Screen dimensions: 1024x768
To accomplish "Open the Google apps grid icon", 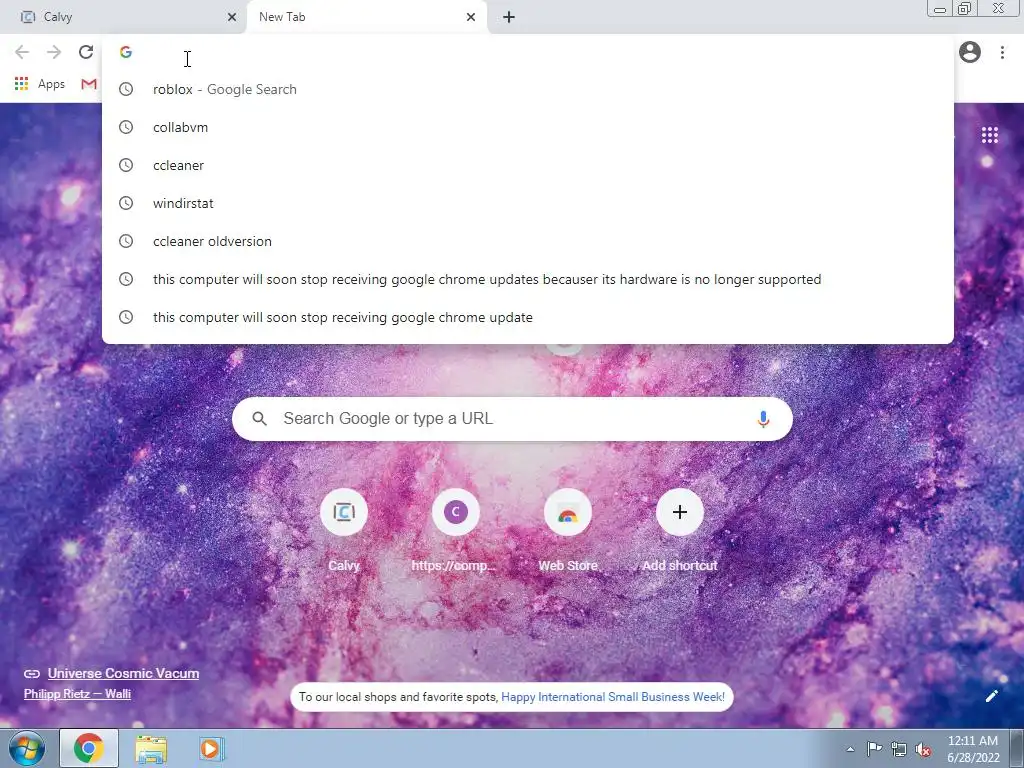I will coord(989,135).
